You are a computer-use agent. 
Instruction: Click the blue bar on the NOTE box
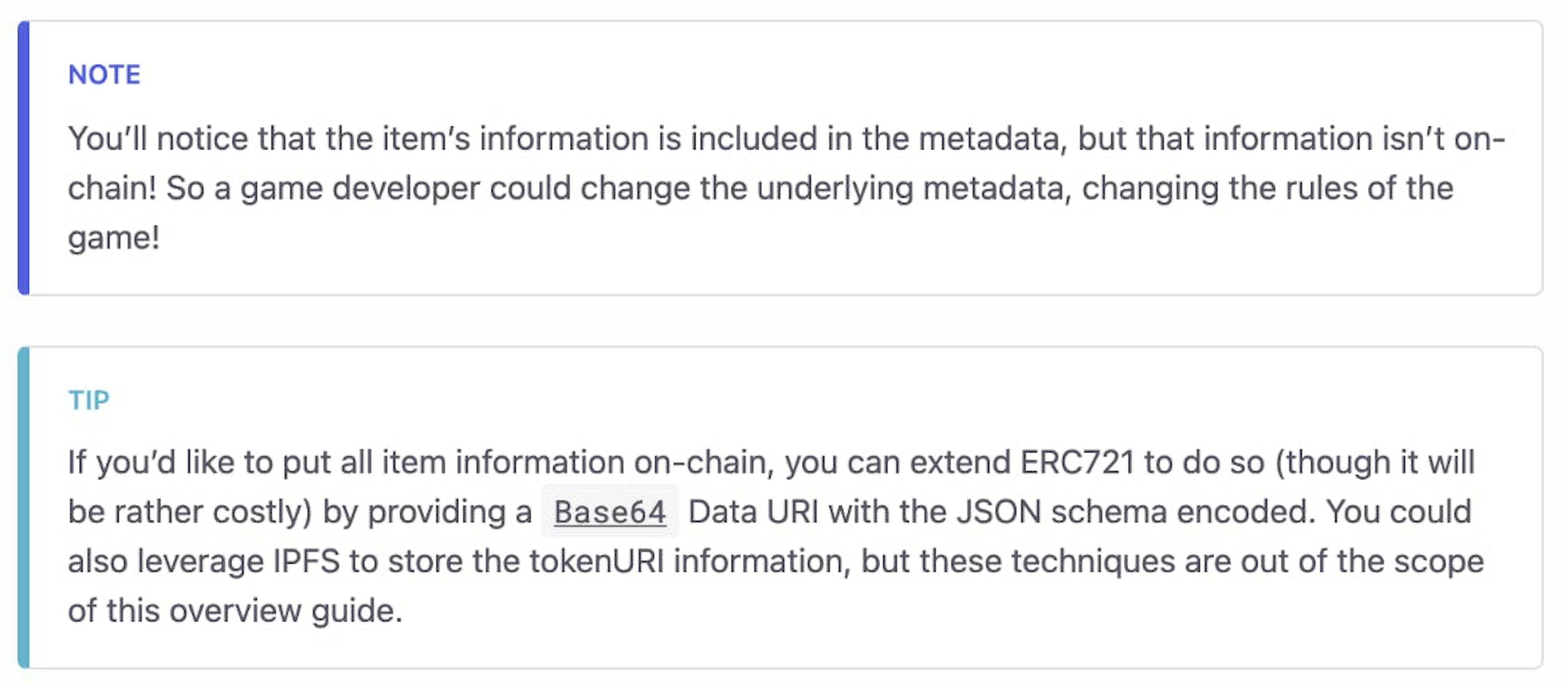coord(24,158)
